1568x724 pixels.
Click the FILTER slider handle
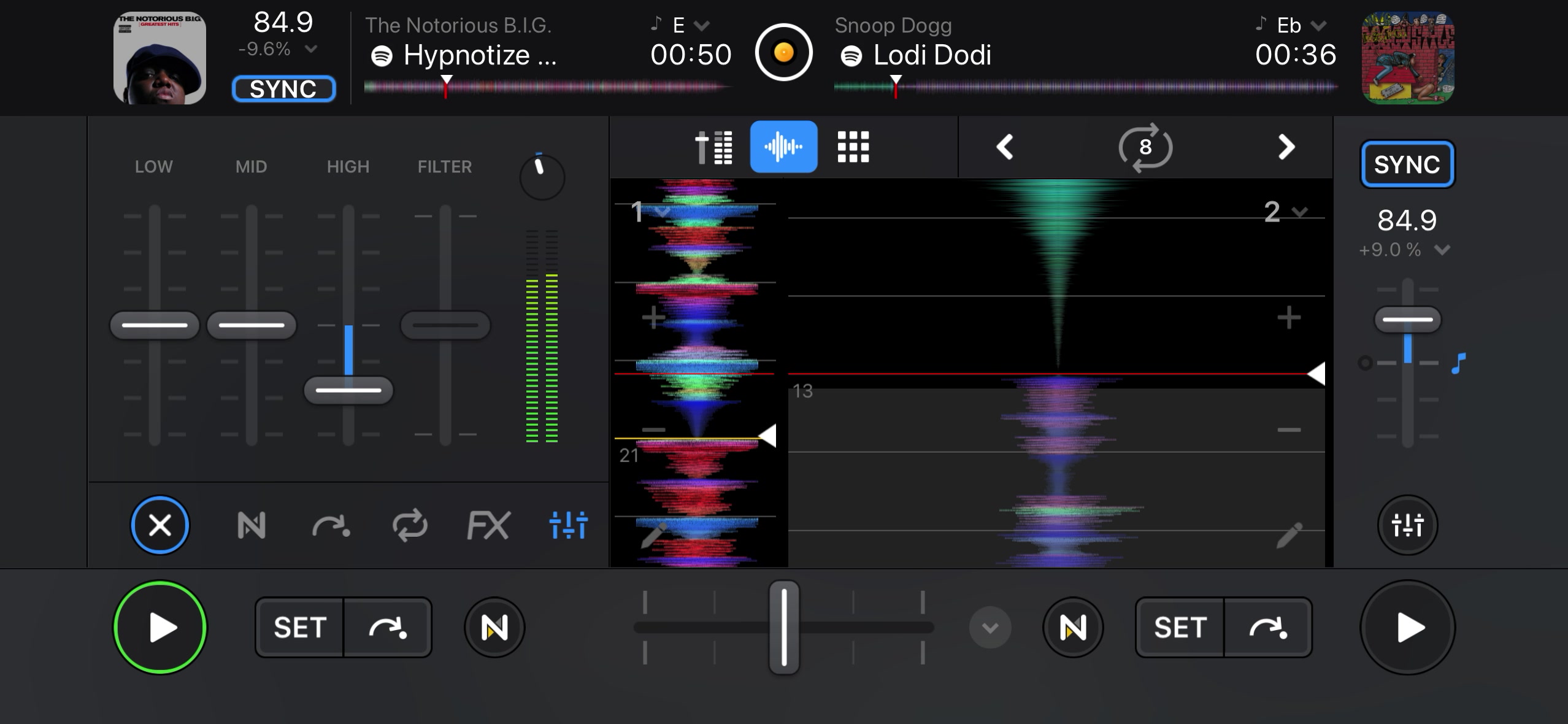tap(445, 325)
